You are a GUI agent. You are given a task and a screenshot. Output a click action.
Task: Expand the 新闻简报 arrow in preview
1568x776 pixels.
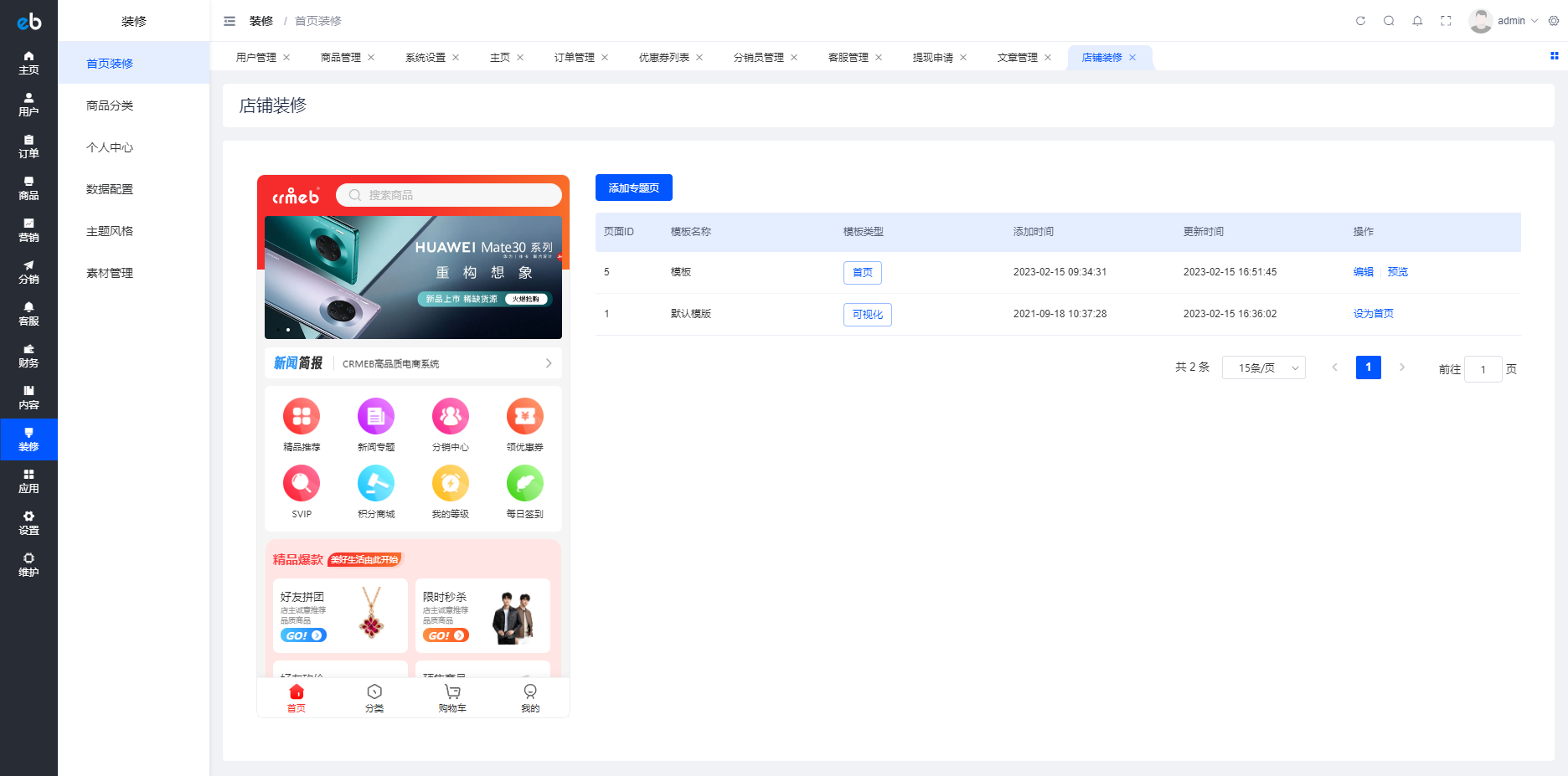point(549,363)
